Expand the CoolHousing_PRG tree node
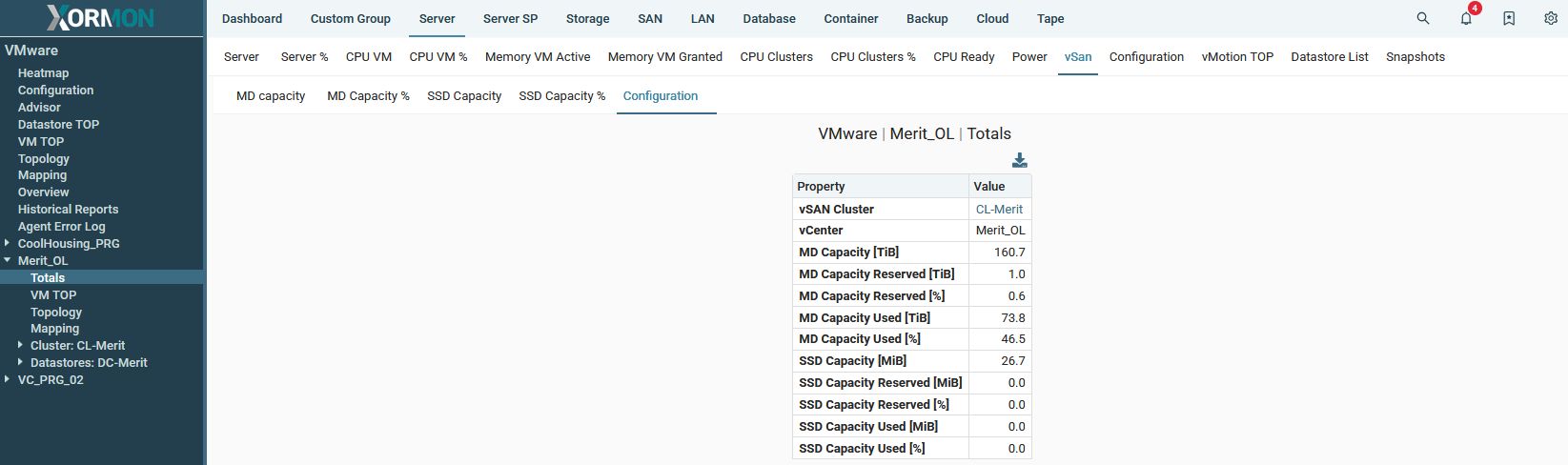This screenshot has width=1568, height=465. tap(8, 243)
